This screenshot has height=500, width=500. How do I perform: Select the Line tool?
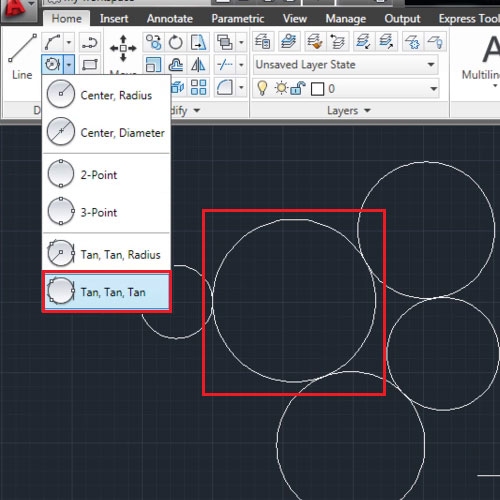click(x=22, y=56)
